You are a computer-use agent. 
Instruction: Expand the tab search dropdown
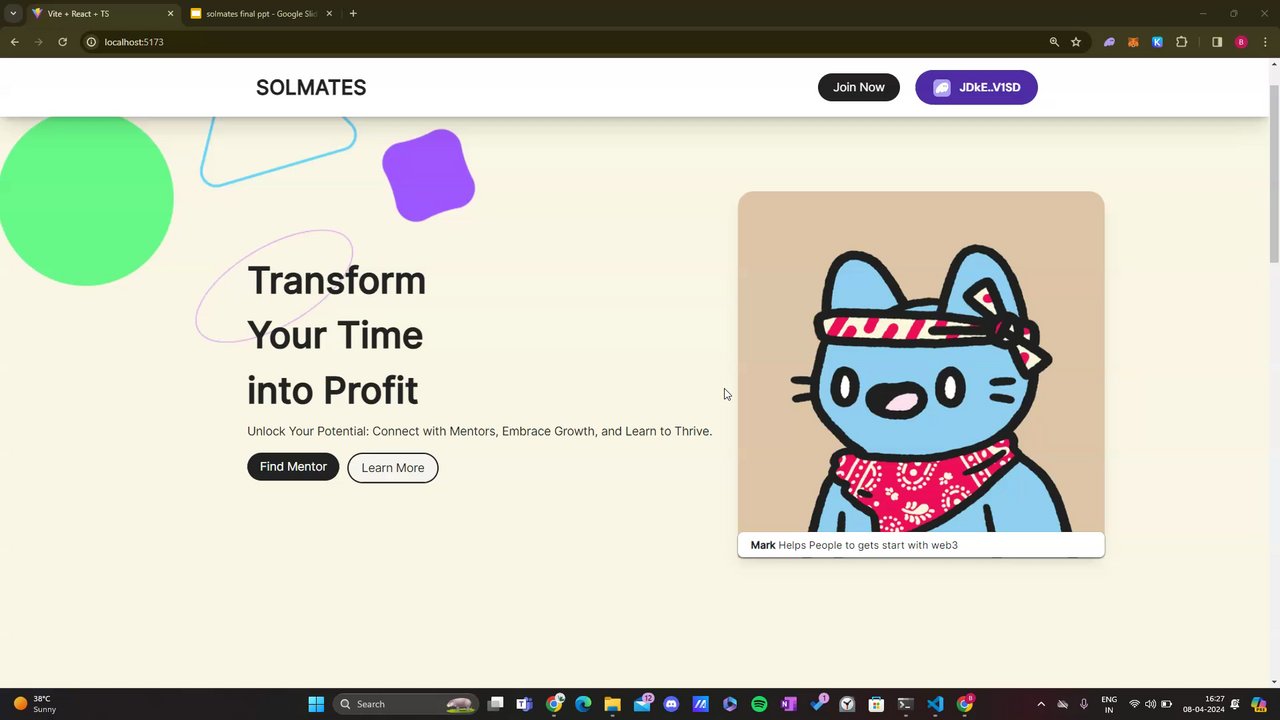coord(13,14)
